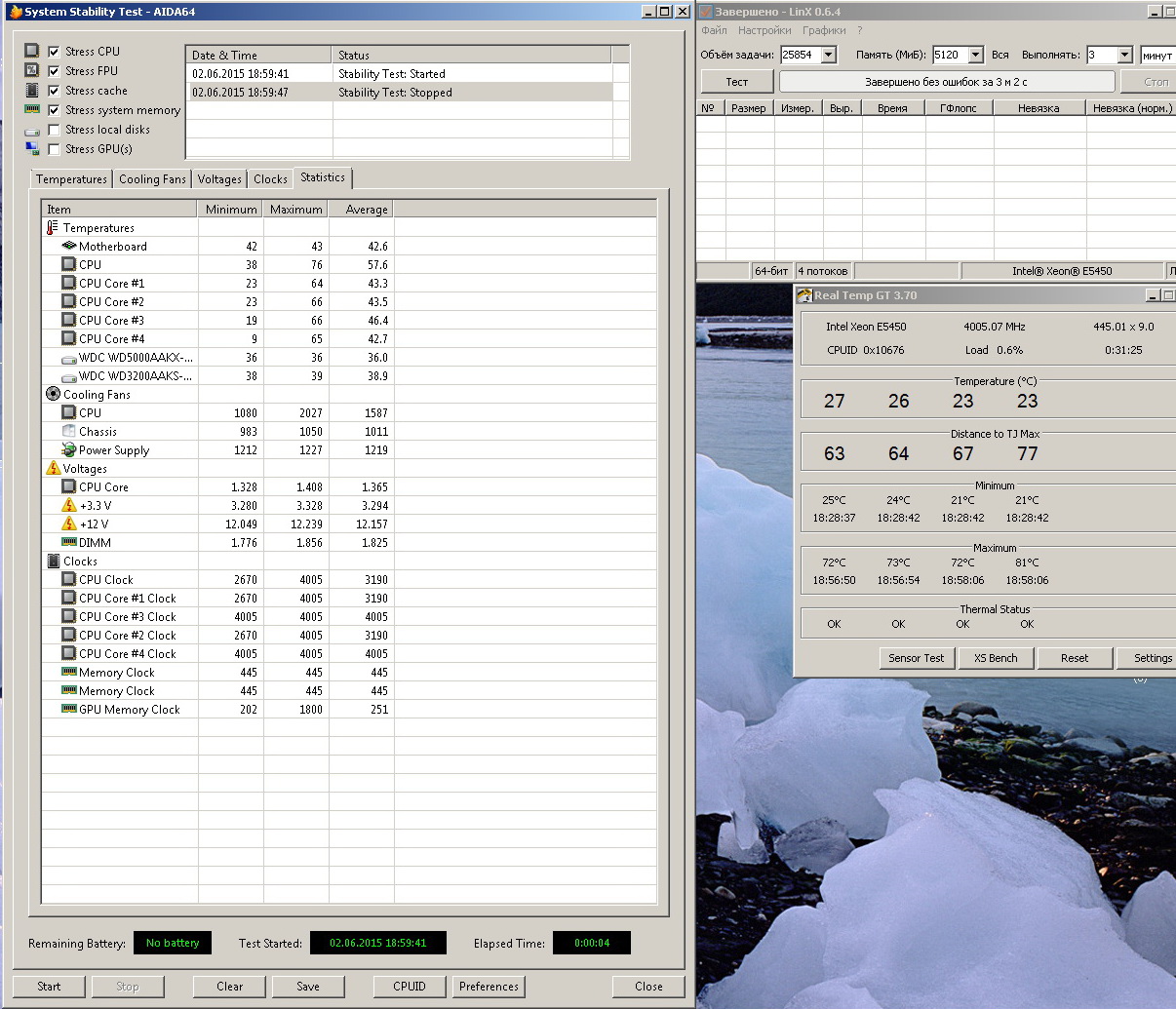This screenshot has height=1009, width=1176.
Task: Click the Stress system memory RAM icon
Action: point(31,109)
